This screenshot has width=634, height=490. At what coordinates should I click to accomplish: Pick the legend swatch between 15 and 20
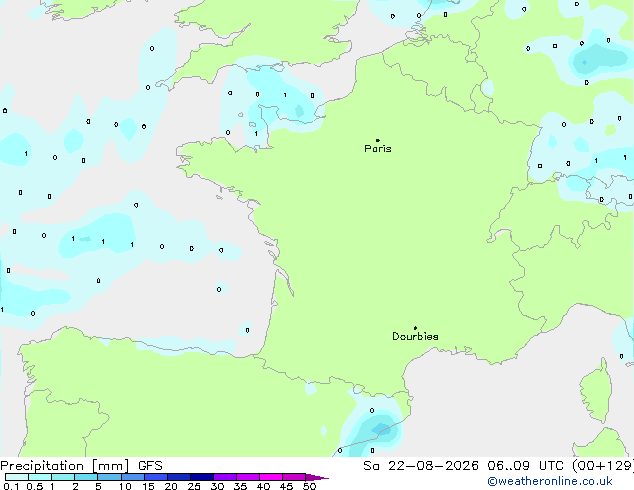pos(156,477)
